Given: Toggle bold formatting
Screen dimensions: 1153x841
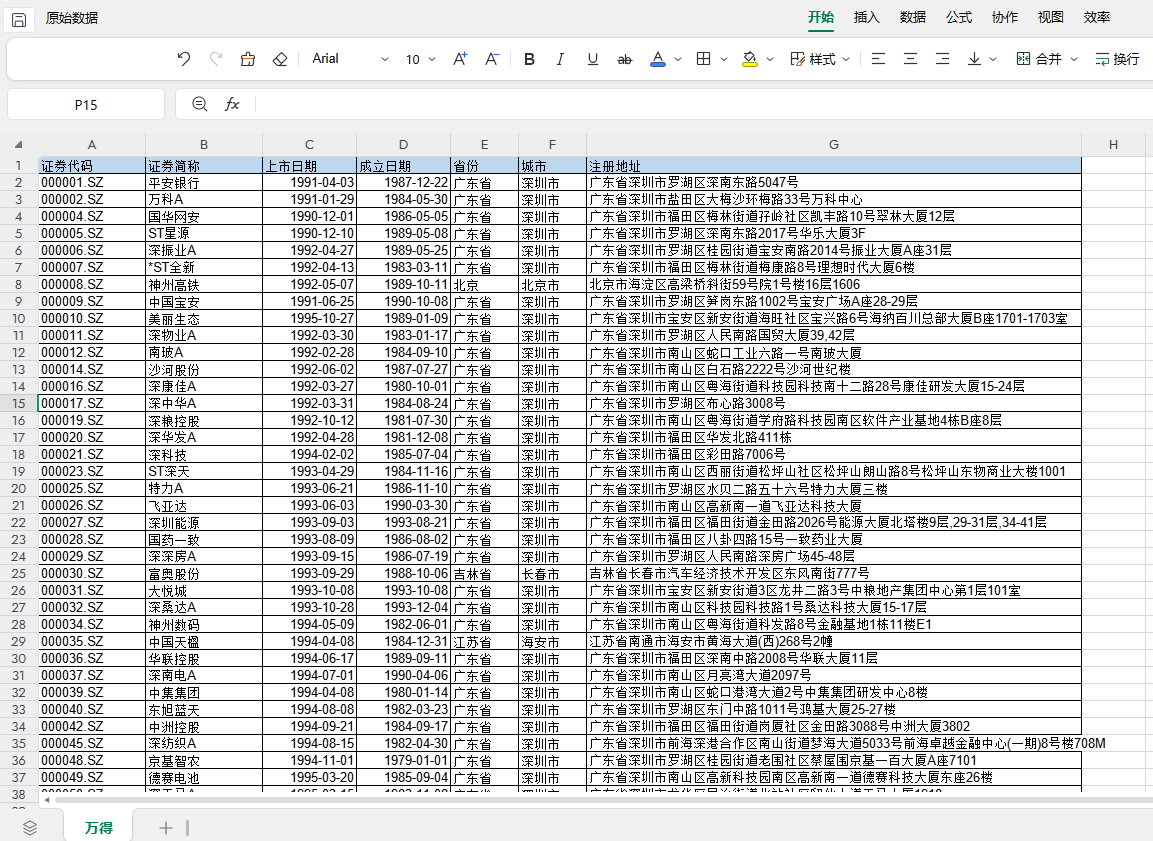Looking at the screenshot, I should [x=529, y=59].
